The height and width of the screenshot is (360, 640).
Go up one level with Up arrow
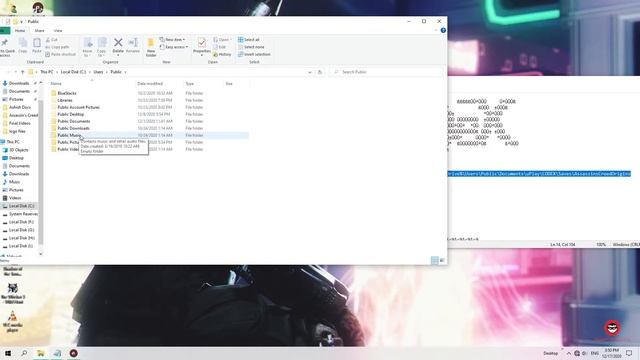(22, 72)
